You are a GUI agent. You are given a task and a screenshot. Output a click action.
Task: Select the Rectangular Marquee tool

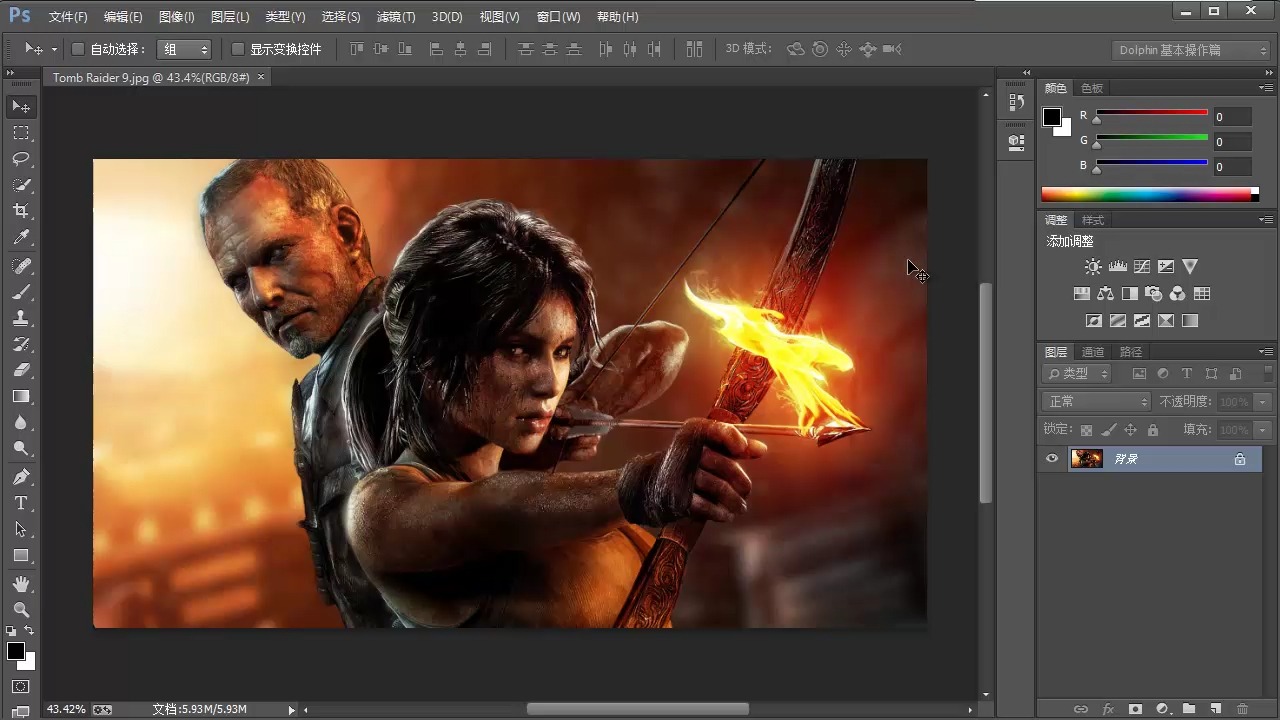[x=21, y=132]
